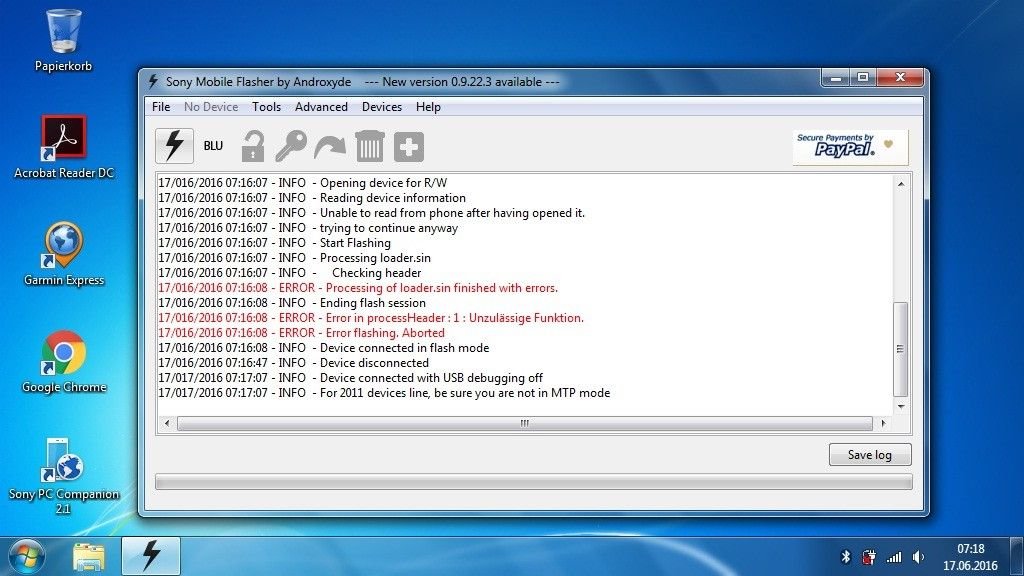
Task: Click the log's vertical scrollbar down arrow
Action: click(x=901, y=407)
